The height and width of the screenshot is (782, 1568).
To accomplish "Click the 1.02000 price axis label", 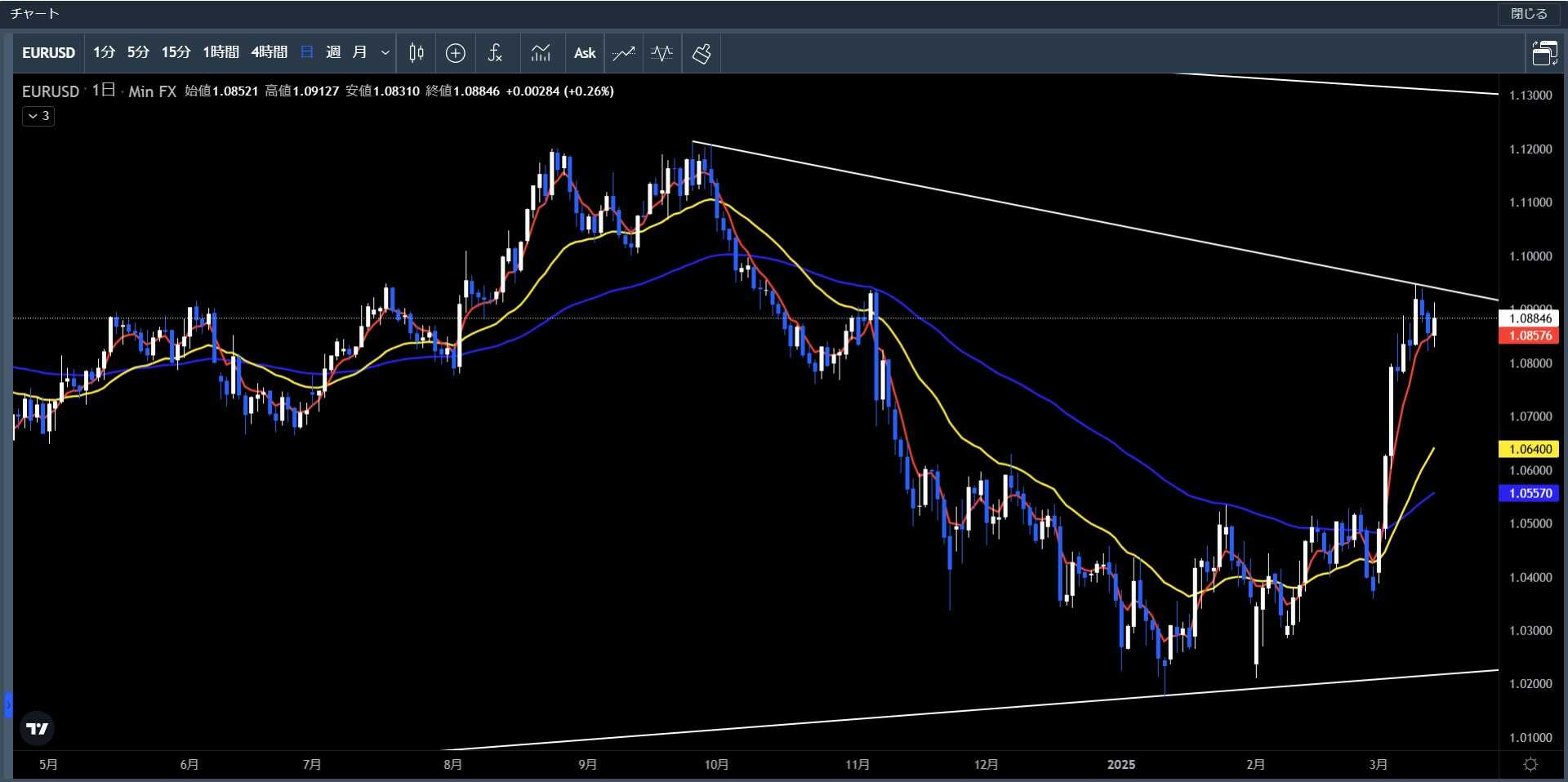I will [x=1530, y=684].
